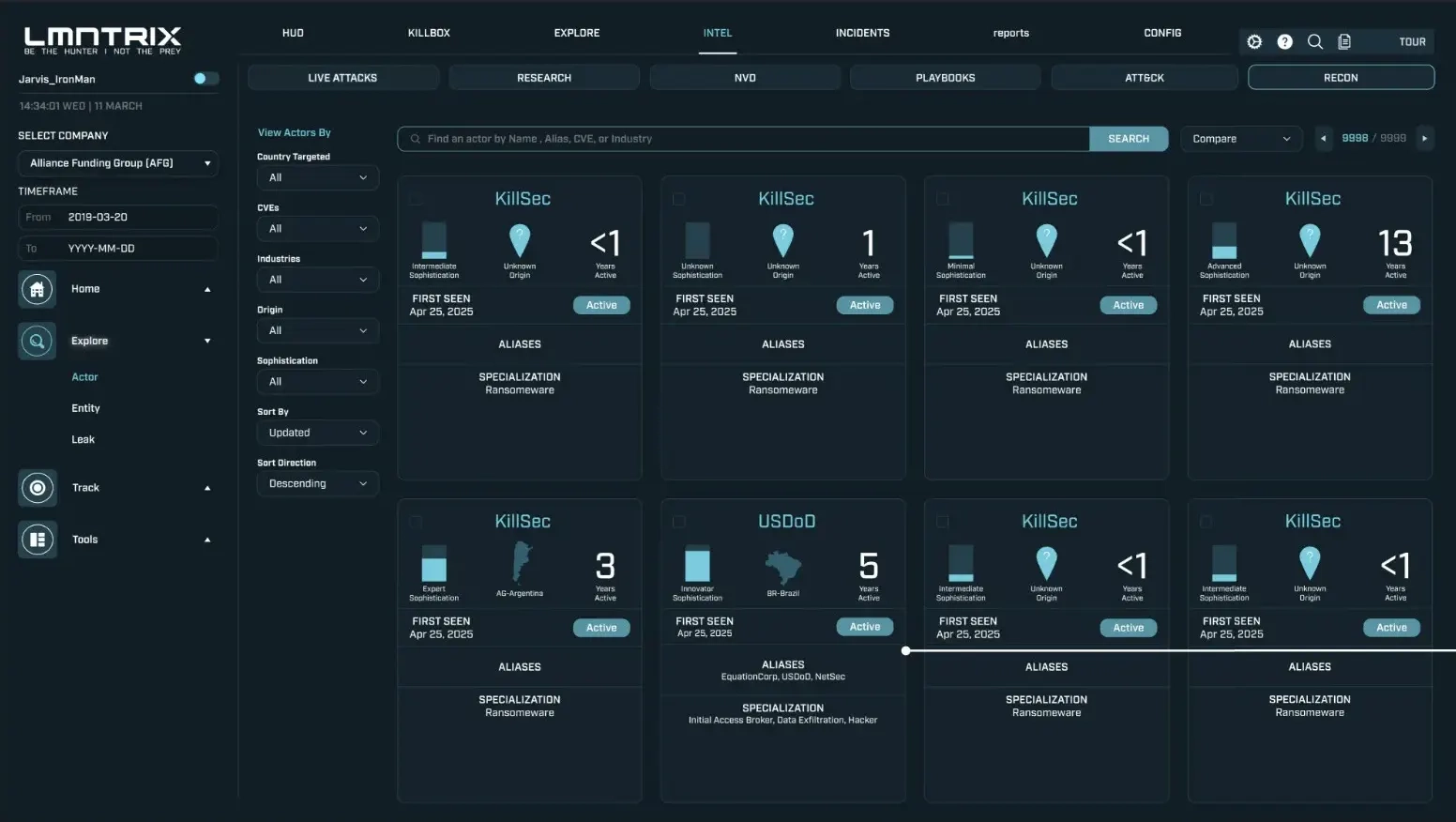Viewport: 1456px width, 822px height.
Task: Click the AG-Argentina map icon
Action: tap(521, 563)
